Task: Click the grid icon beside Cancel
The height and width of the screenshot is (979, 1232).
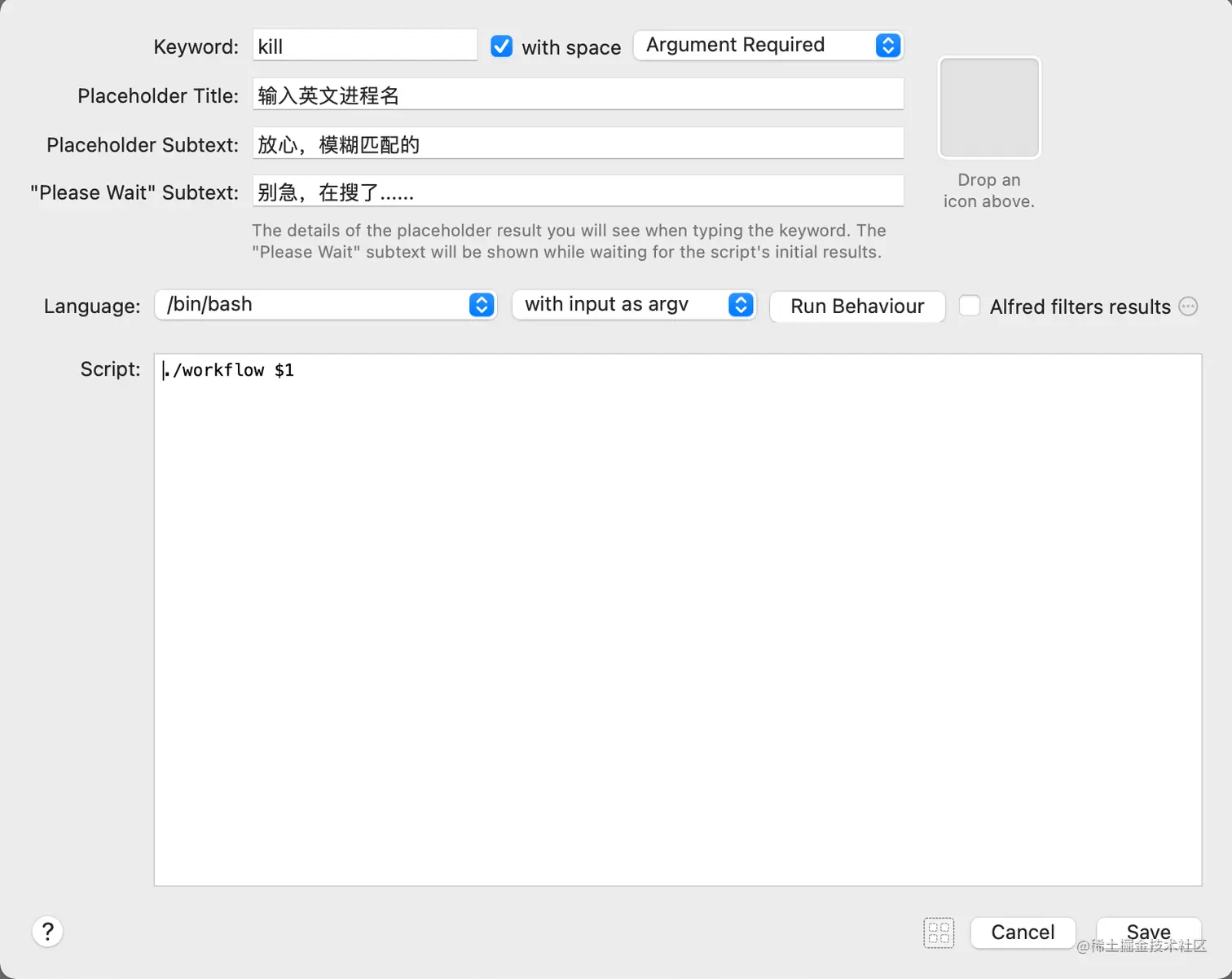Action: [939, 933]
